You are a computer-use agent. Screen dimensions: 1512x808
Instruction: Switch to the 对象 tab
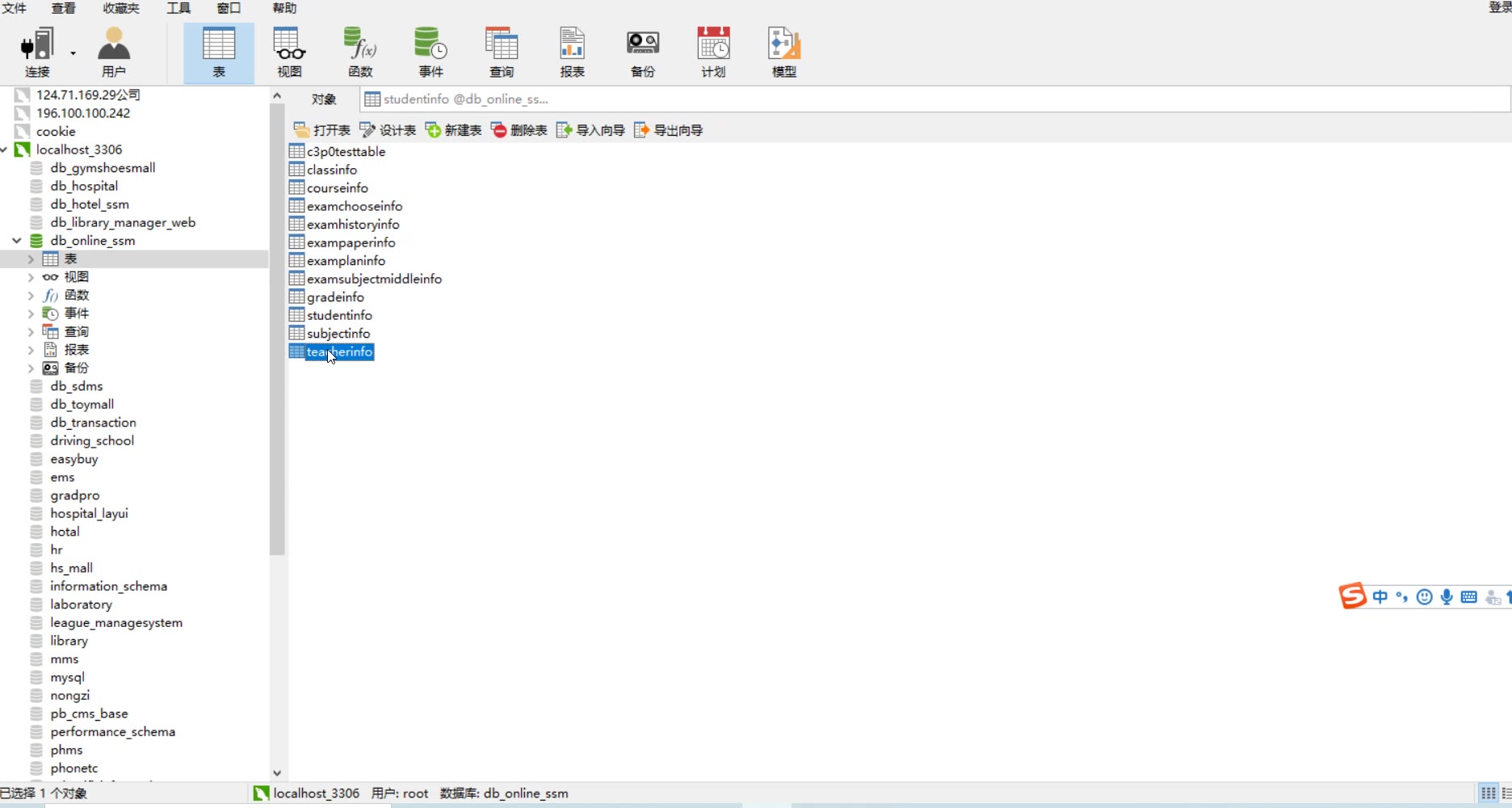[x=324, y=99]
